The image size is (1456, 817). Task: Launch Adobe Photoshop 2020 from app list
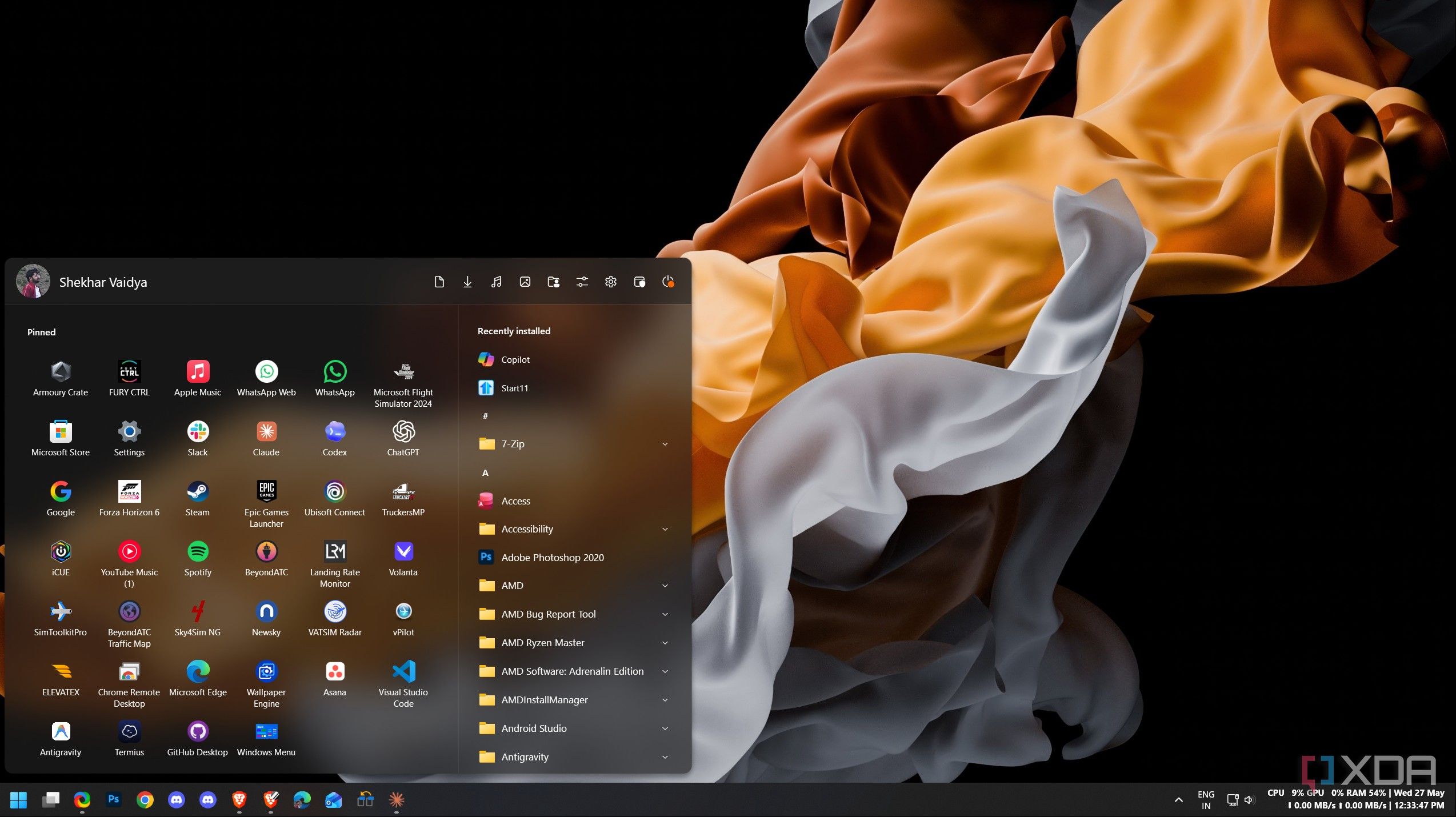coord(574,558)
